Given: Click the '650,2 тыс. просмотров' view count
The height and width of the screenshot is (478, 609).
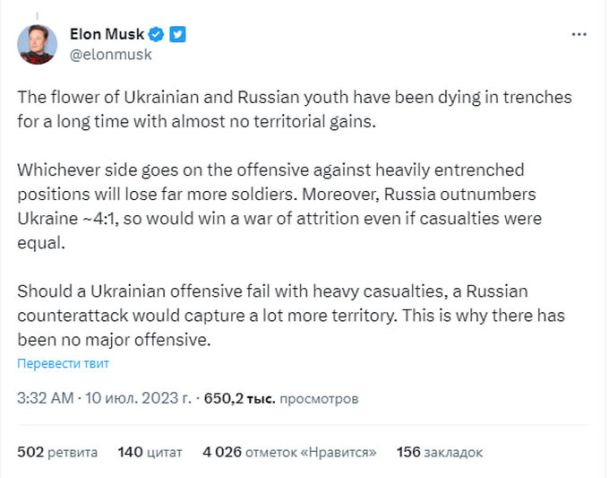Looking at the screenshot, I should coord(280,398).
